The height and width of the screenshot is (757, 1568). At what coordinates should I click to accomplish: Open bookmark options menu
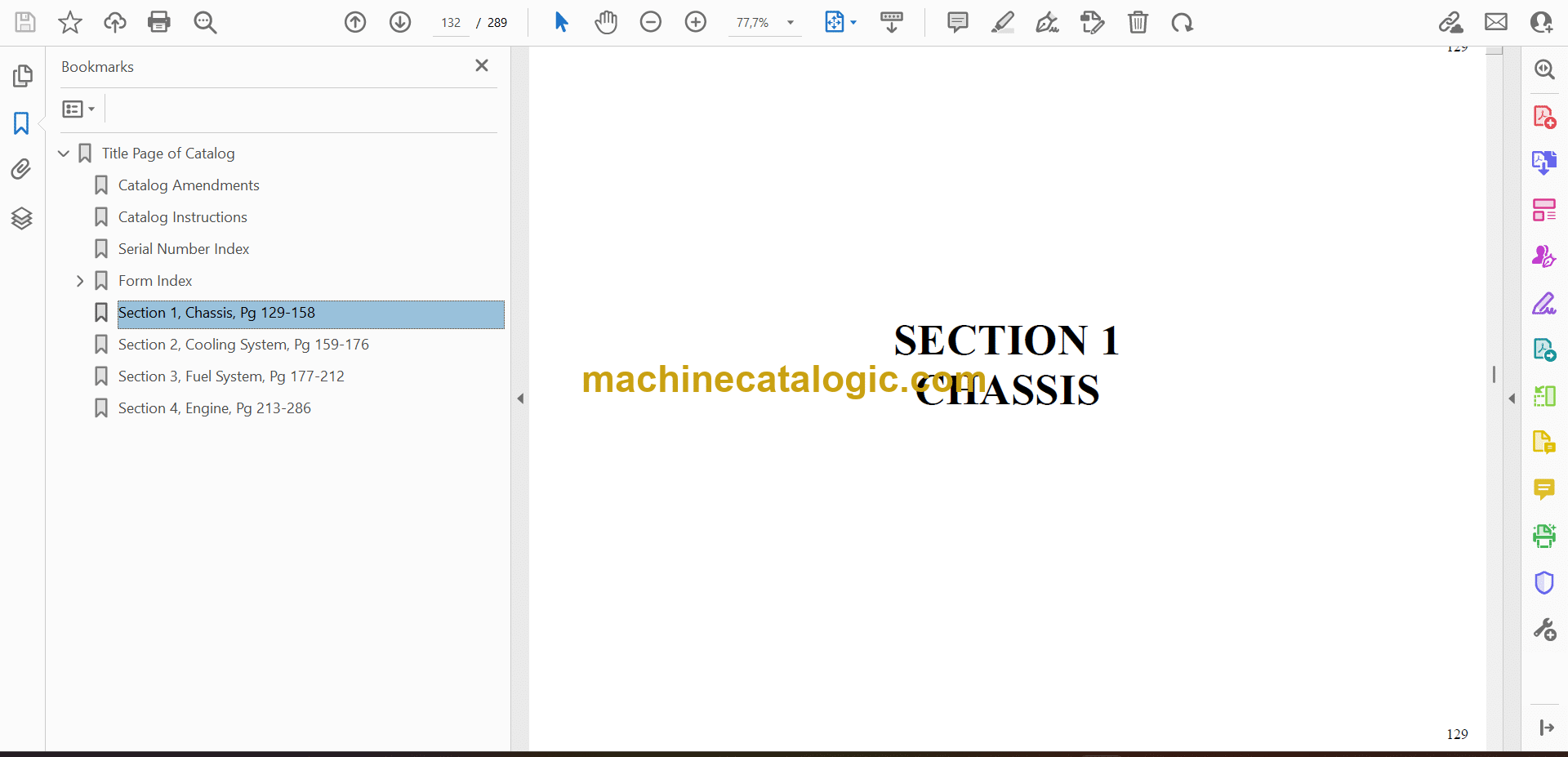pos(79,109)
